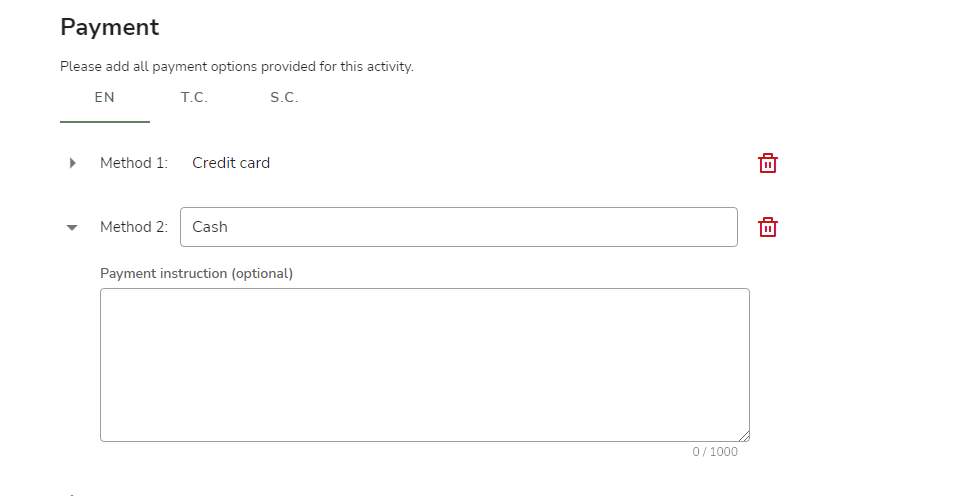Viewport: 966px width, 496px height.
Task: Switch to the EN language tab
Action: click(x=105, y=97)
